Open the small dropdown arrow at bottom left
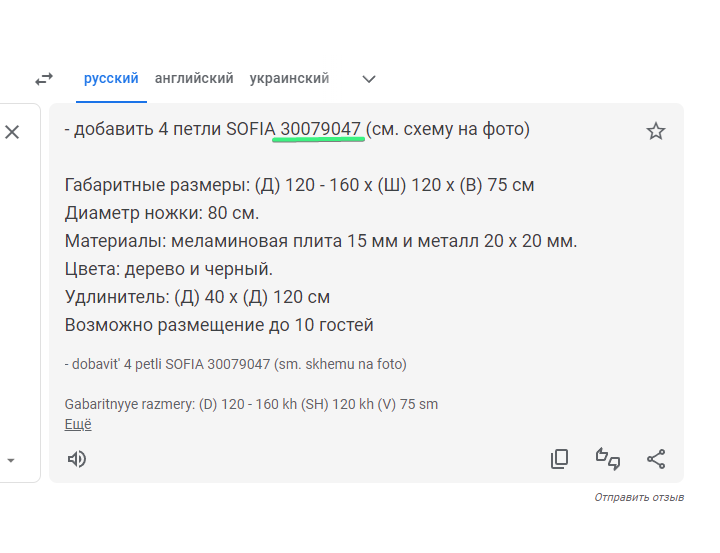 coord(11,461)
